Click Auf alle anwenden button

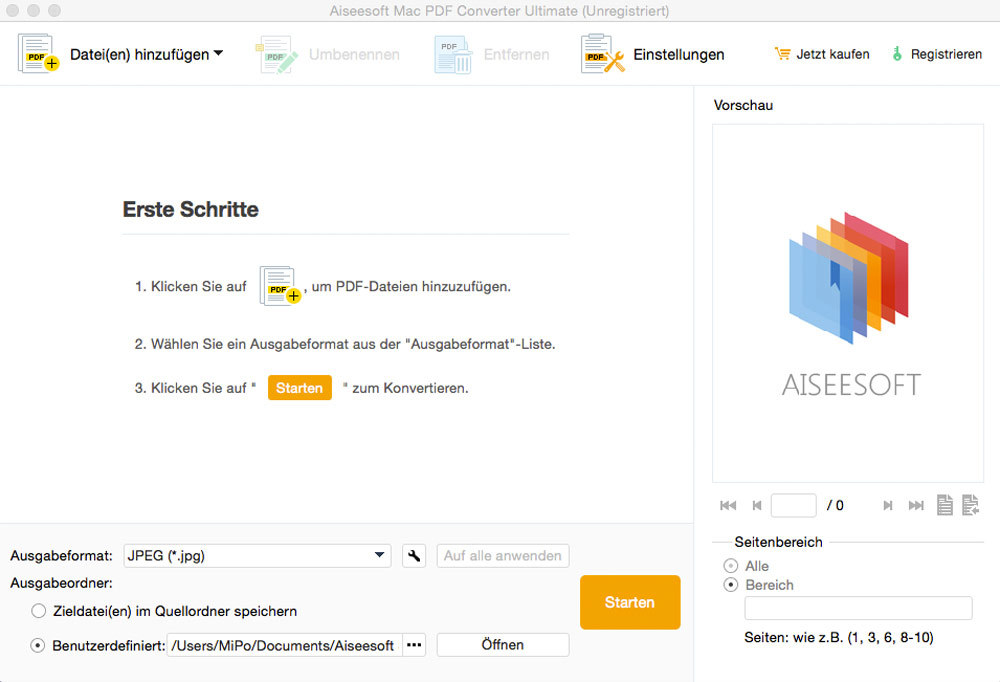point(503,556)
